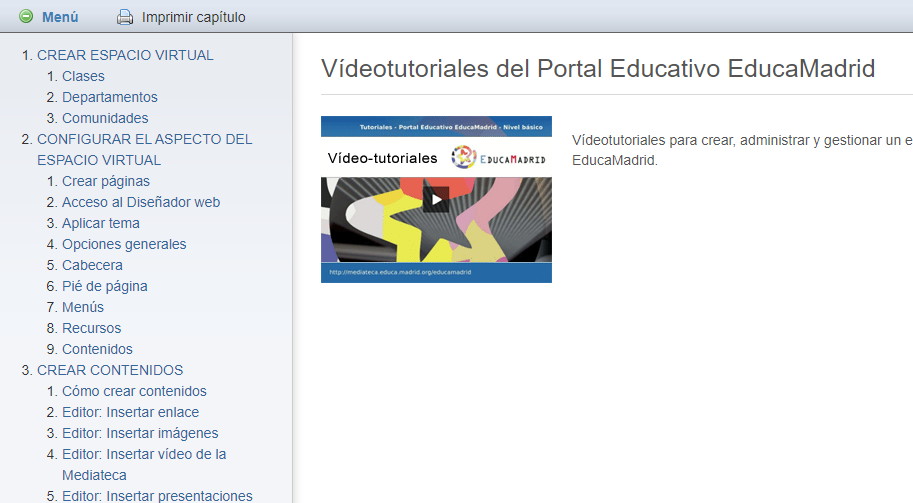
Task: Click the description text starting Vídeotutoriales para crear
Action: pyautogui.click(x=742, y=150)
